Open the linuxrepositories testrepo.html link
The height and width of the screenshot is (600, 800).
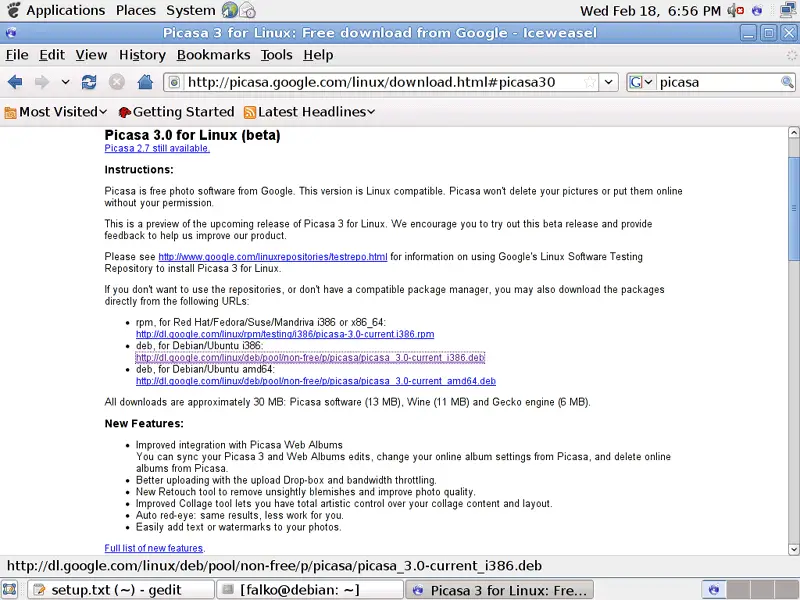pos(273,257)
